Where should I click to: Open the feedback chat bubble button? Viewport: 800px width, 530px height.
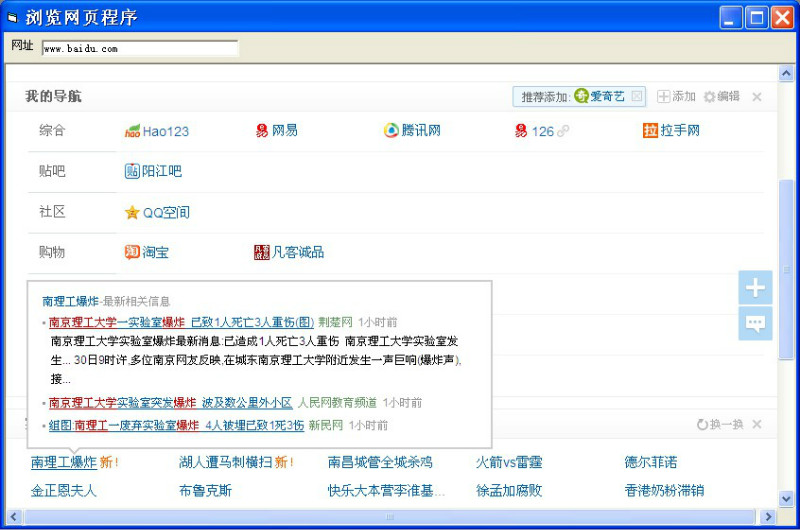(x=755, y=324)
